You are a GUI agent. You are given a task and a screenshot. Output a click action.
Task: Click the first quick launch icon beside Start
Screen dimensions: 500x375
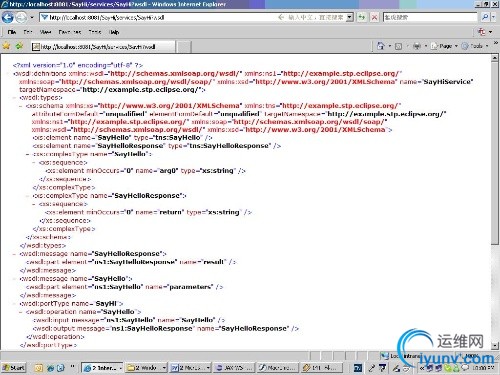coord(39,368)
